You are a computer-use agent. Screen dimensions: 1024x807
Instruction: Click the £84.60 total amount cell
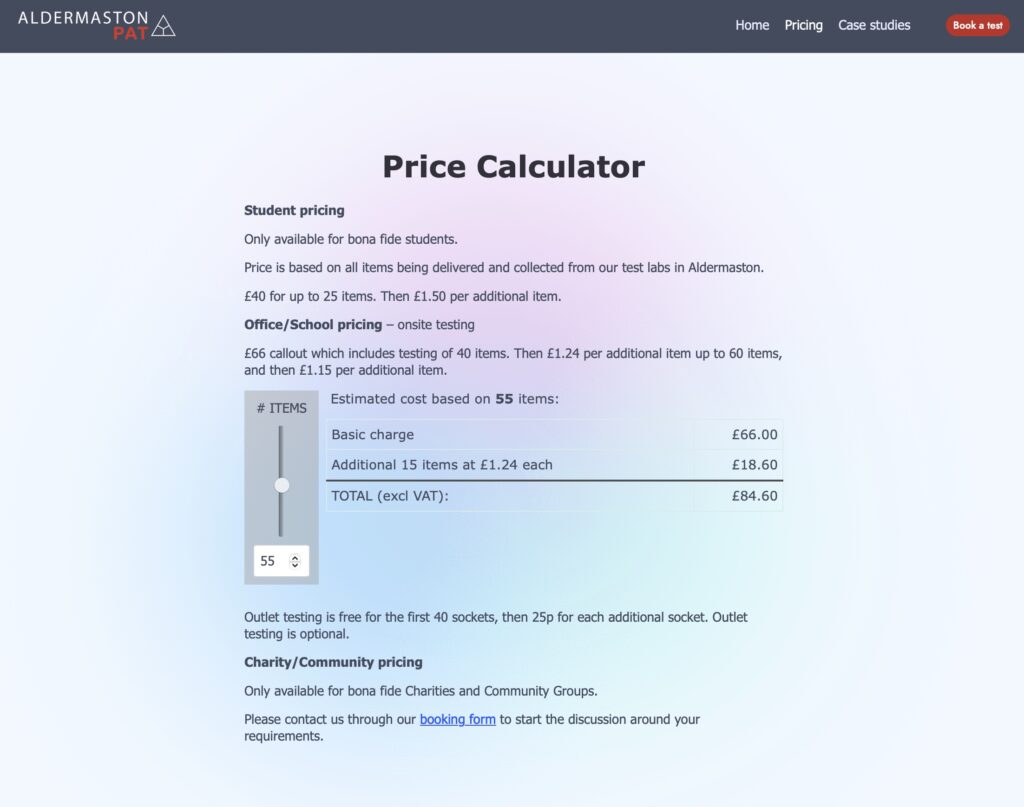[x=754, y=496]
